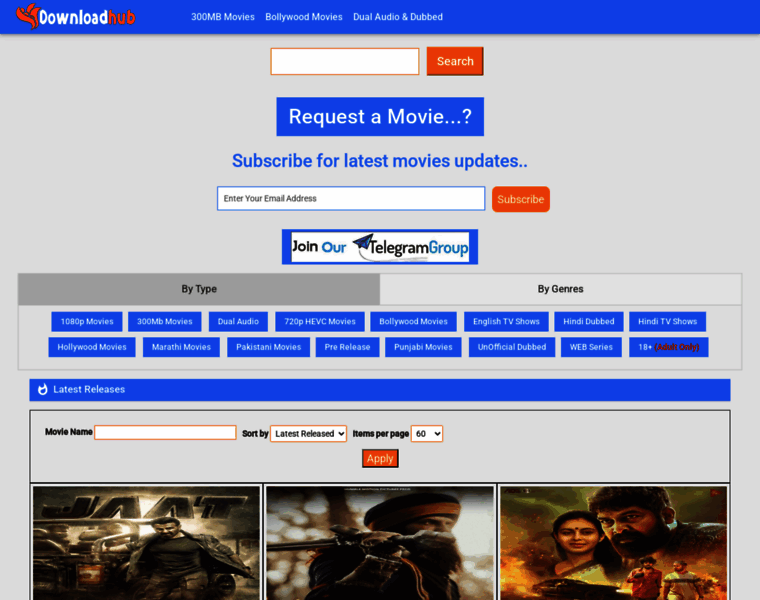Open Bollywood Movies in the top navigation
Screen dimensions: 760x600
304,17
